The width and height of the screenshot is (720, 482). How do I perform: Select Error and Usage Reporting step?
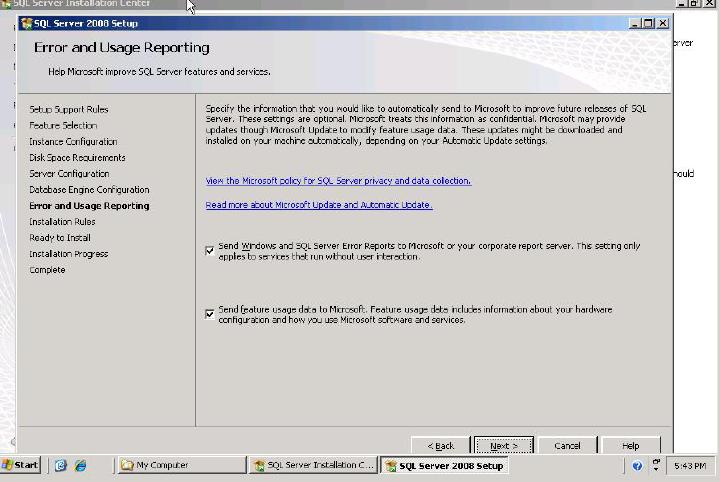click(89, 206)
